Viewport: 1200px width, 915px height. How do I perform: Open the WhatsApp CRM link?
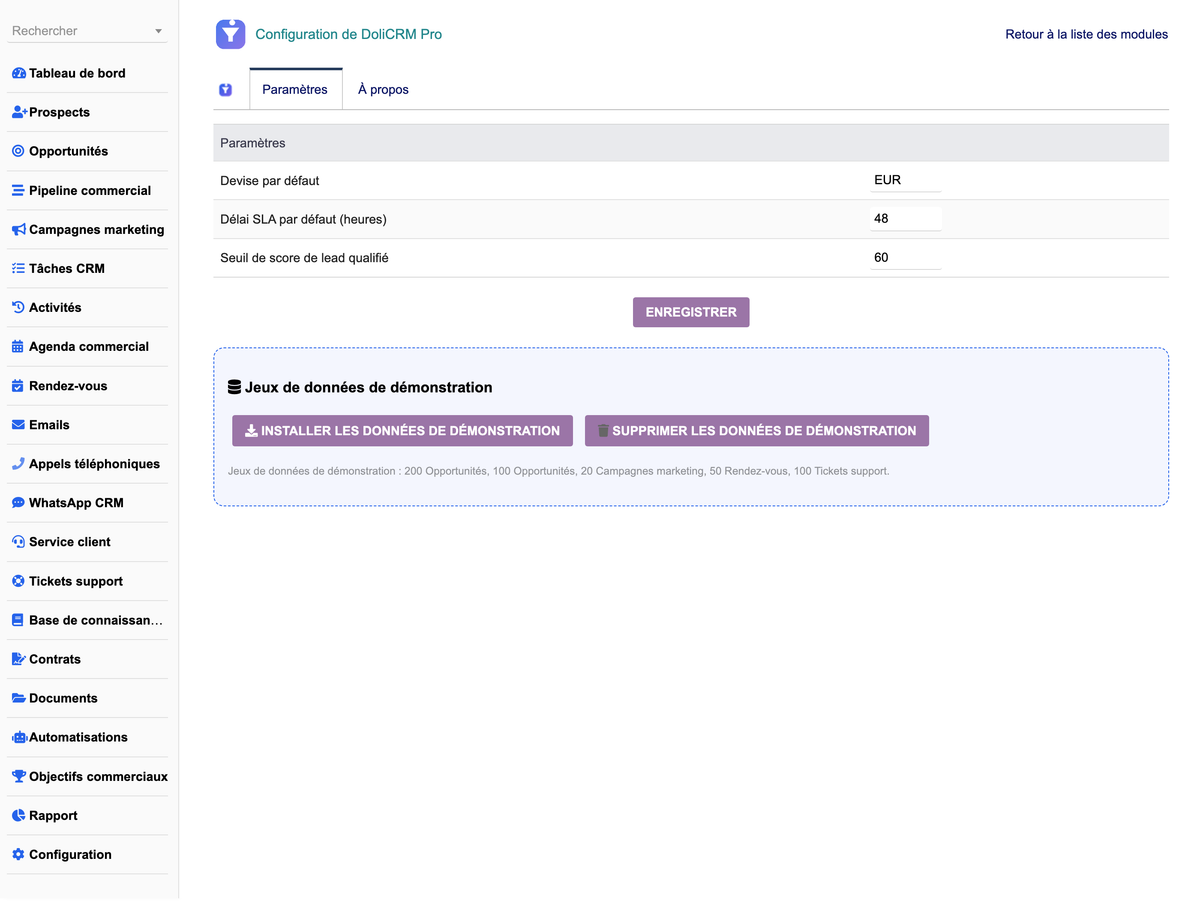[76, 503]
